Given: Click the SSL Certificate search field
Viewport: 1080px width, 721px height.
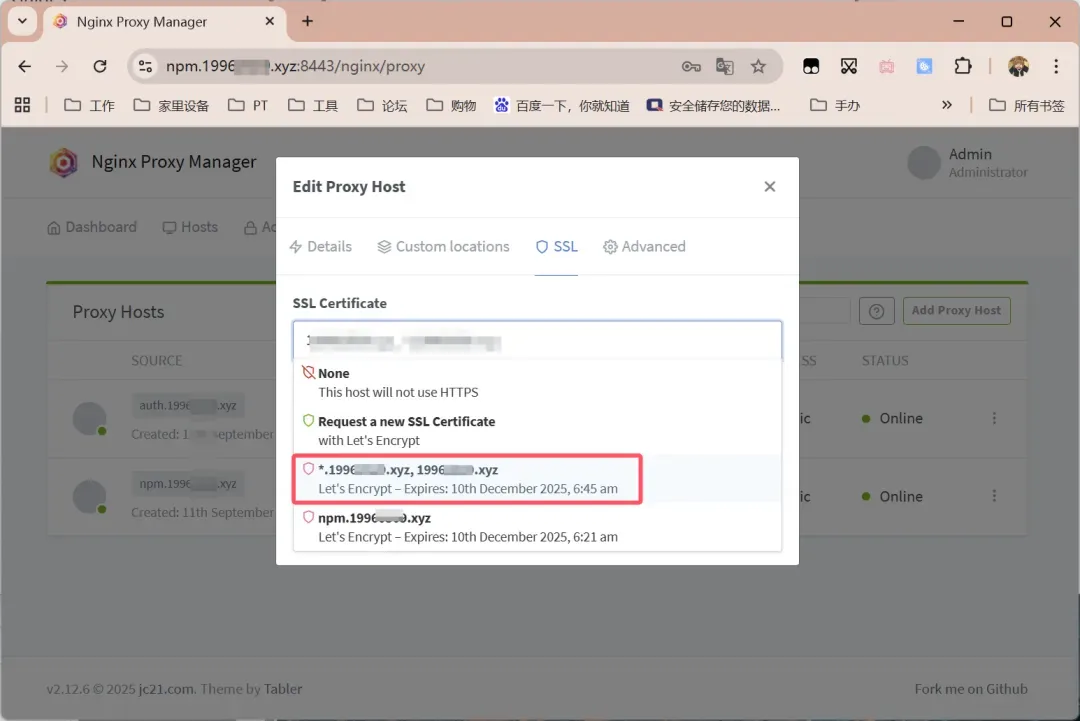Looking at the screenshot, I should pos(537,341).
